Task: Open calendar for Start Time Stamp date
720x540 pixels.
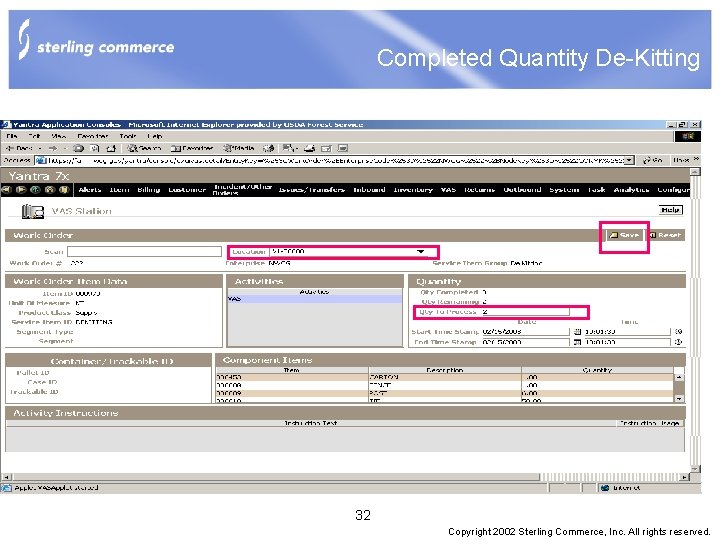Action: 577,331
